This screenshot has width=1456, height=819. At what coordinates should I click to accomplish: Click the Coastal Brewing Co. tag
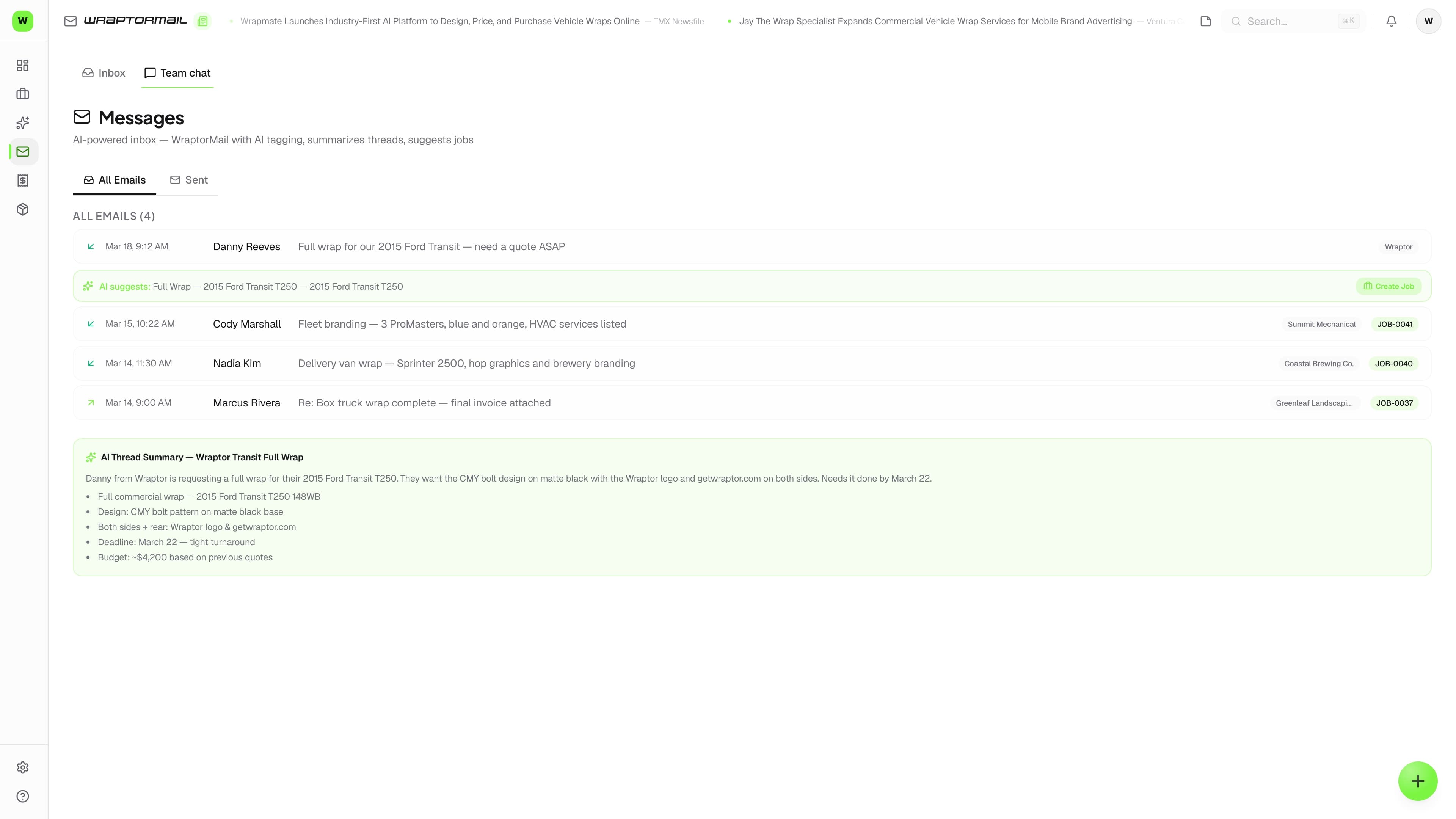1319,364
